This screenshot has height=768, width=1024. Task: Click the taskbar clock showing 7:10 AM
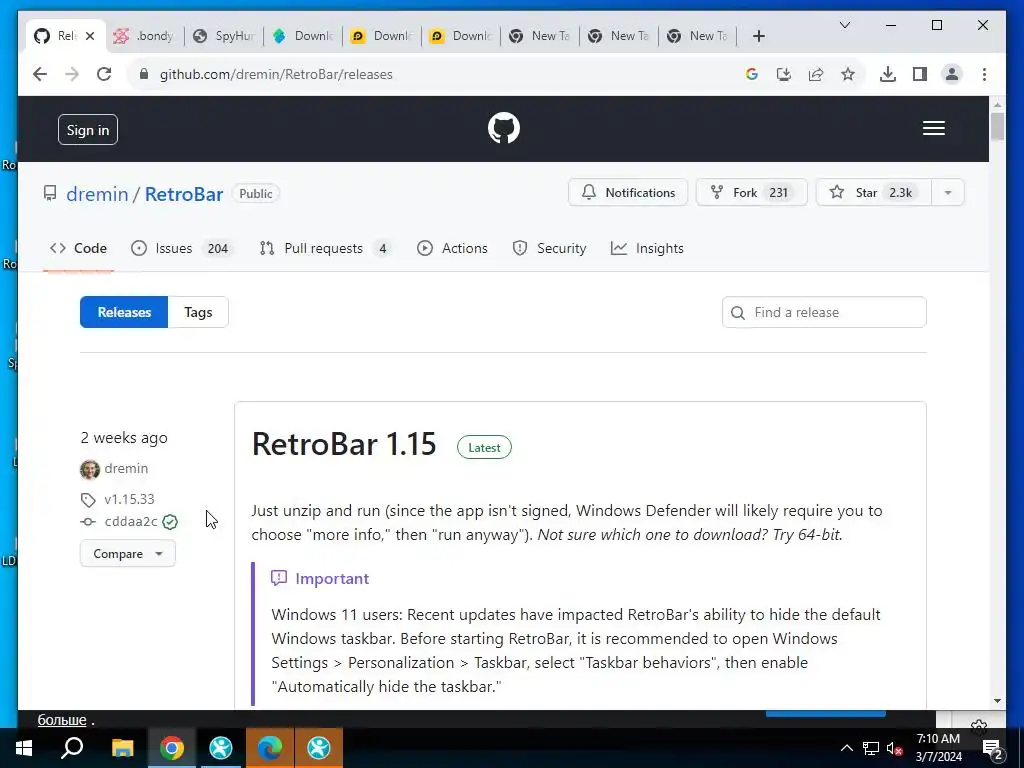(x=938, y=748)
